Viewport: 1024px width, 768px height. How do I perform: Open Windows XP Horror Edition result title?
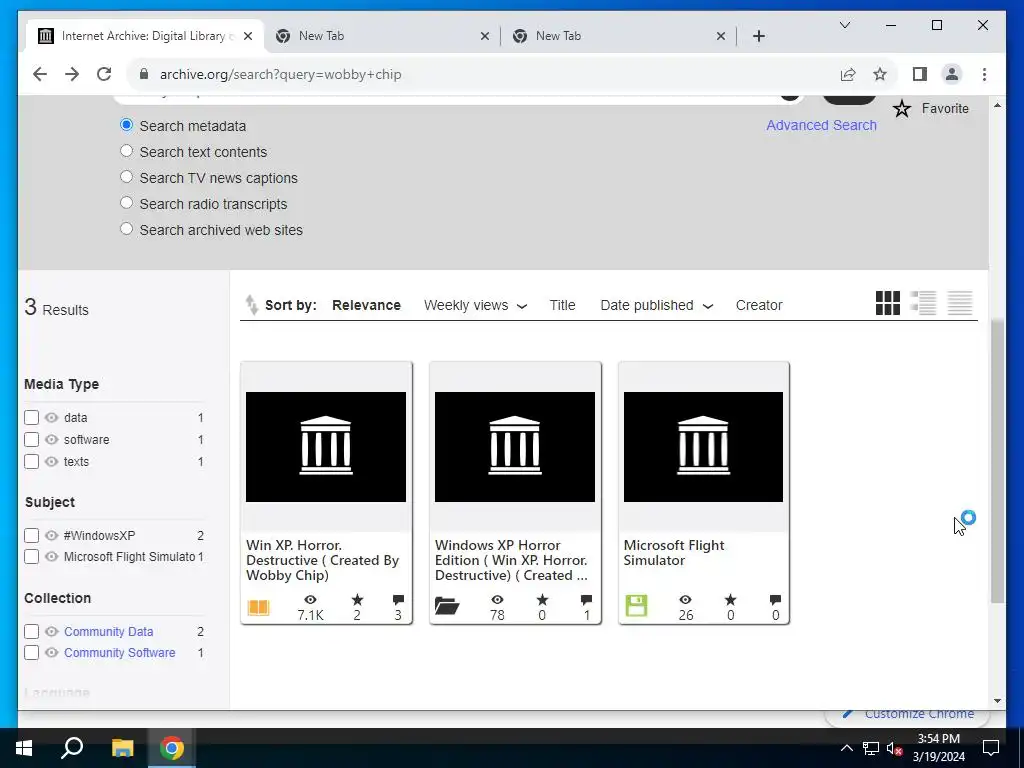point(511,560)
